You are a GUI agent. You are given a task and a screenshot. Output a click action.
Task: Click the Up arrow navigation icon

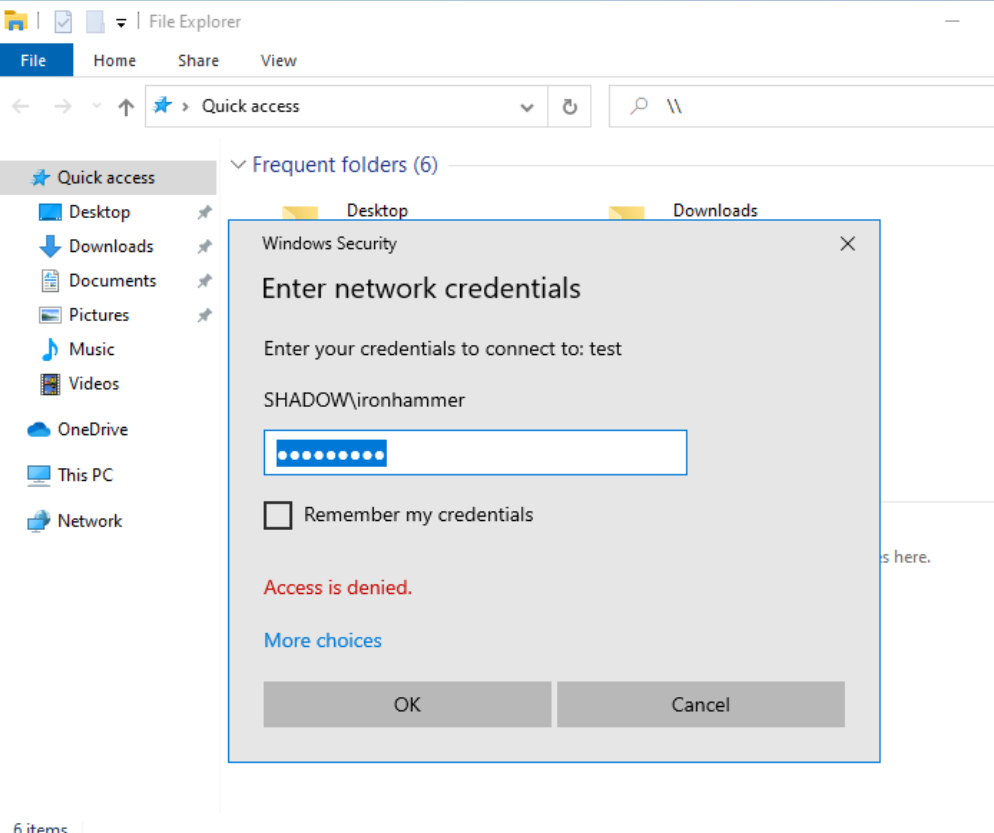(126, 107)
